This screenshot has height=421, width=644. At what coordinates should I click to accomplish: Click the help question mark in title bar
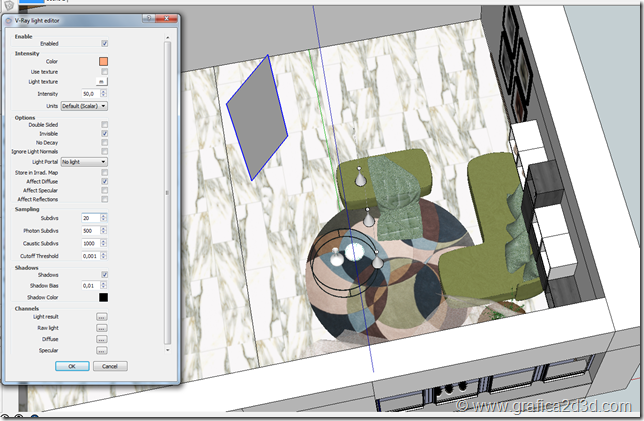tap(148, 19)
